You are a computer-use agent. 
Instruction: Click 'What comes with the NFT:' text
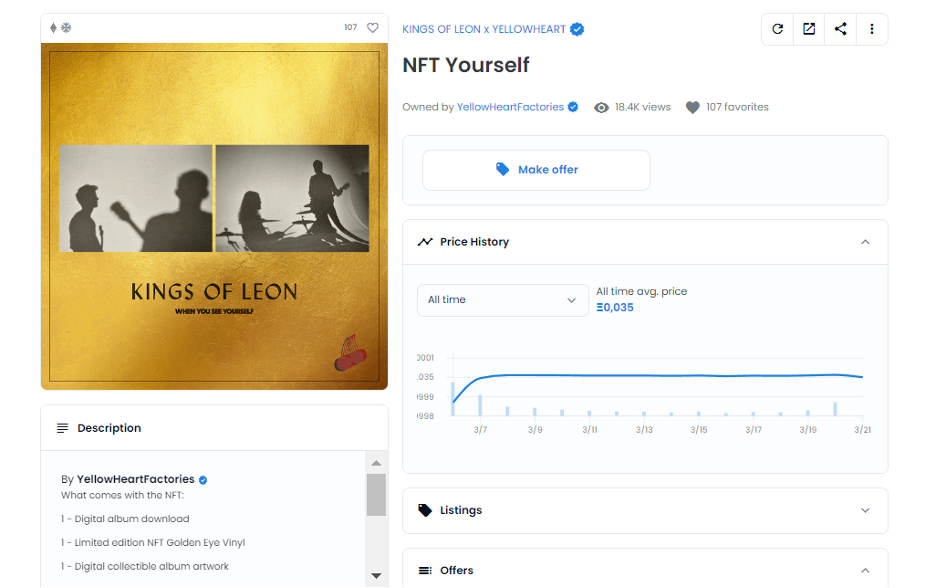(x=122, y=495)
